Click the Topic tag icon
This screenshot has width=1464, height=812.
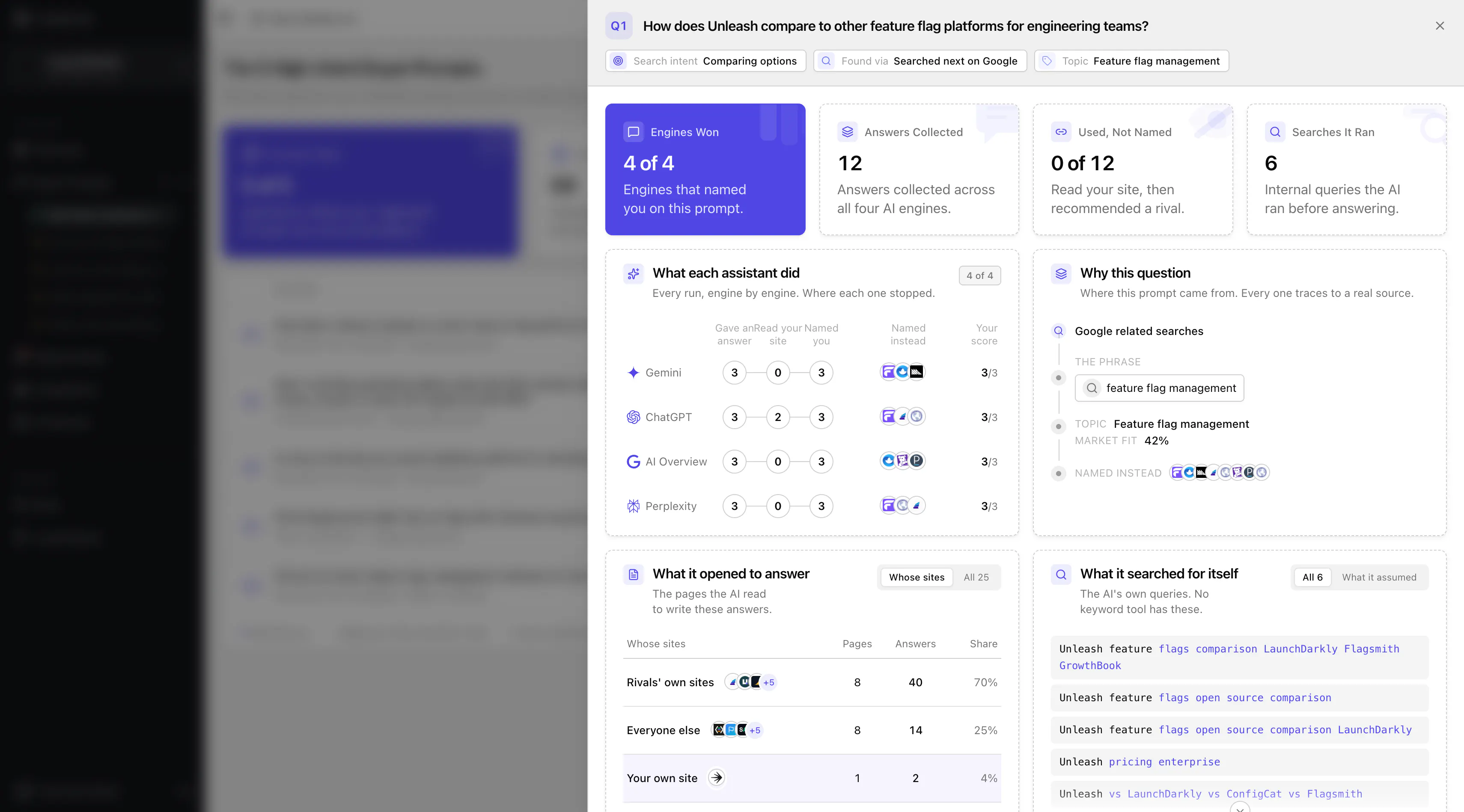[1047, 61]
